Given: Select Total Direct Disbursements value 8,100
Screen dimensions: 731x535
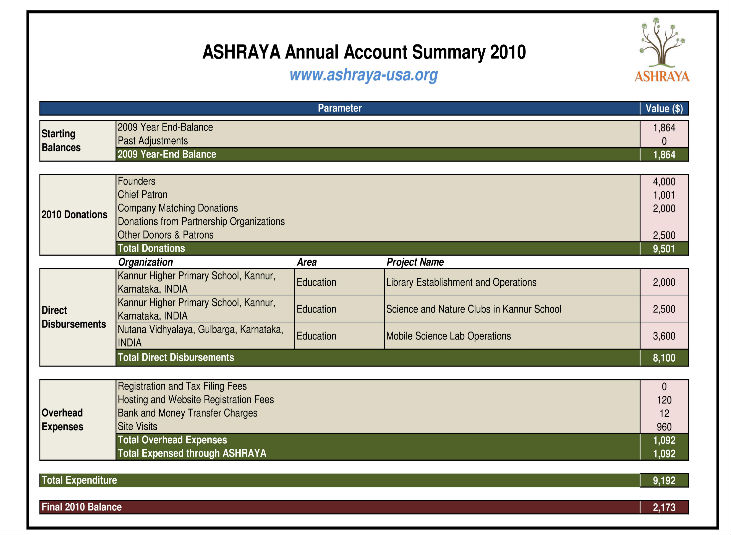Looking at the screenshot, I should point(664,358).
